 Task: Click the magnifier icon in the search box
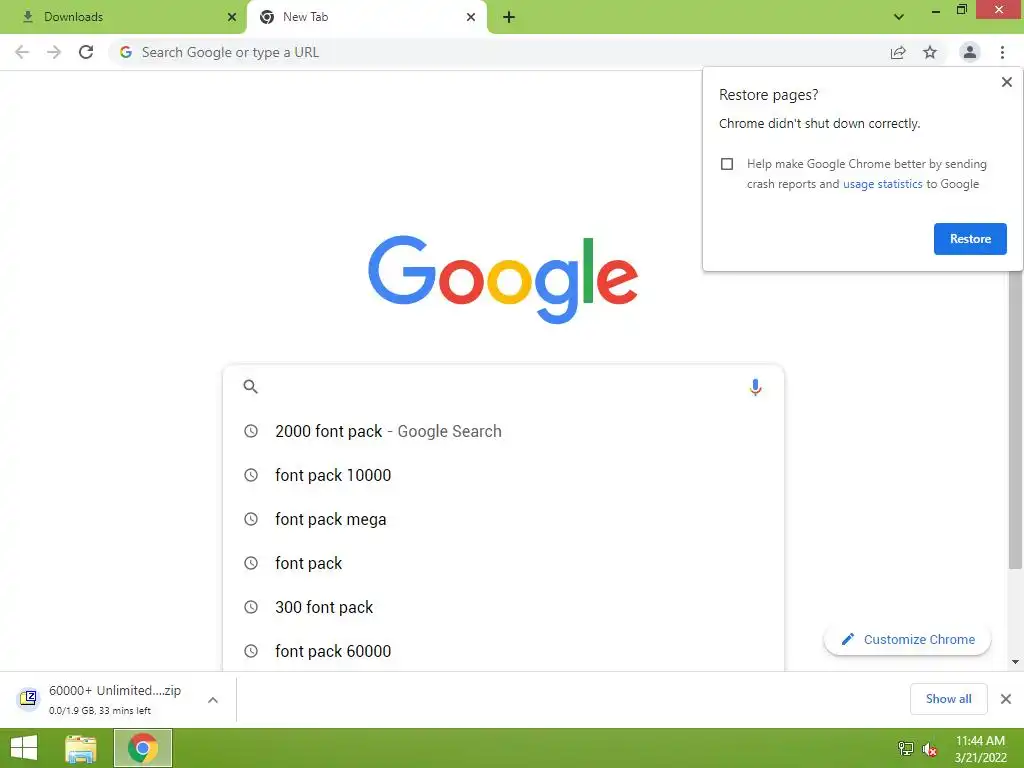250,387
